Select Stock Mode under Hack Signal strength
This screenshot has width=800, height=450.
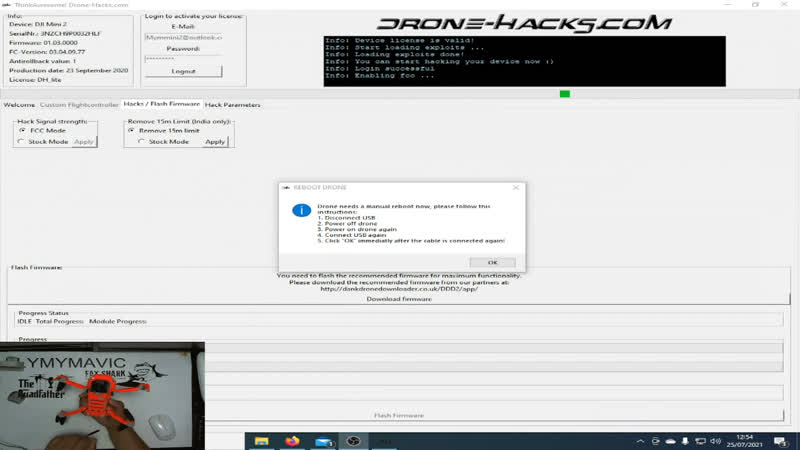pyautogui.click(x=21, y=142)
